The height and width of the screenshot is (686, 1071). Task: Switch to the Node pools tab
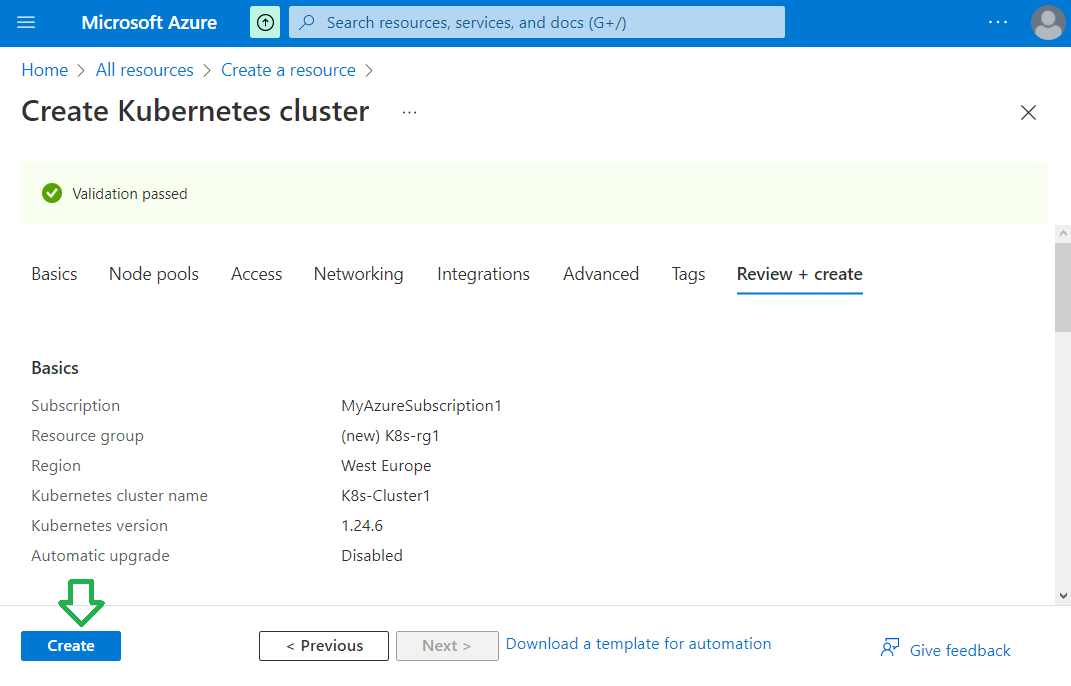[154, 274]
